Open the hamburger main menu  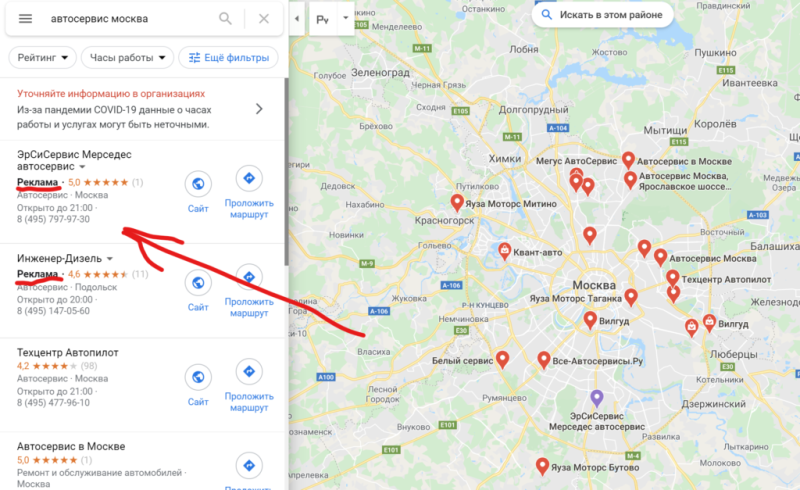click(26, 19)
